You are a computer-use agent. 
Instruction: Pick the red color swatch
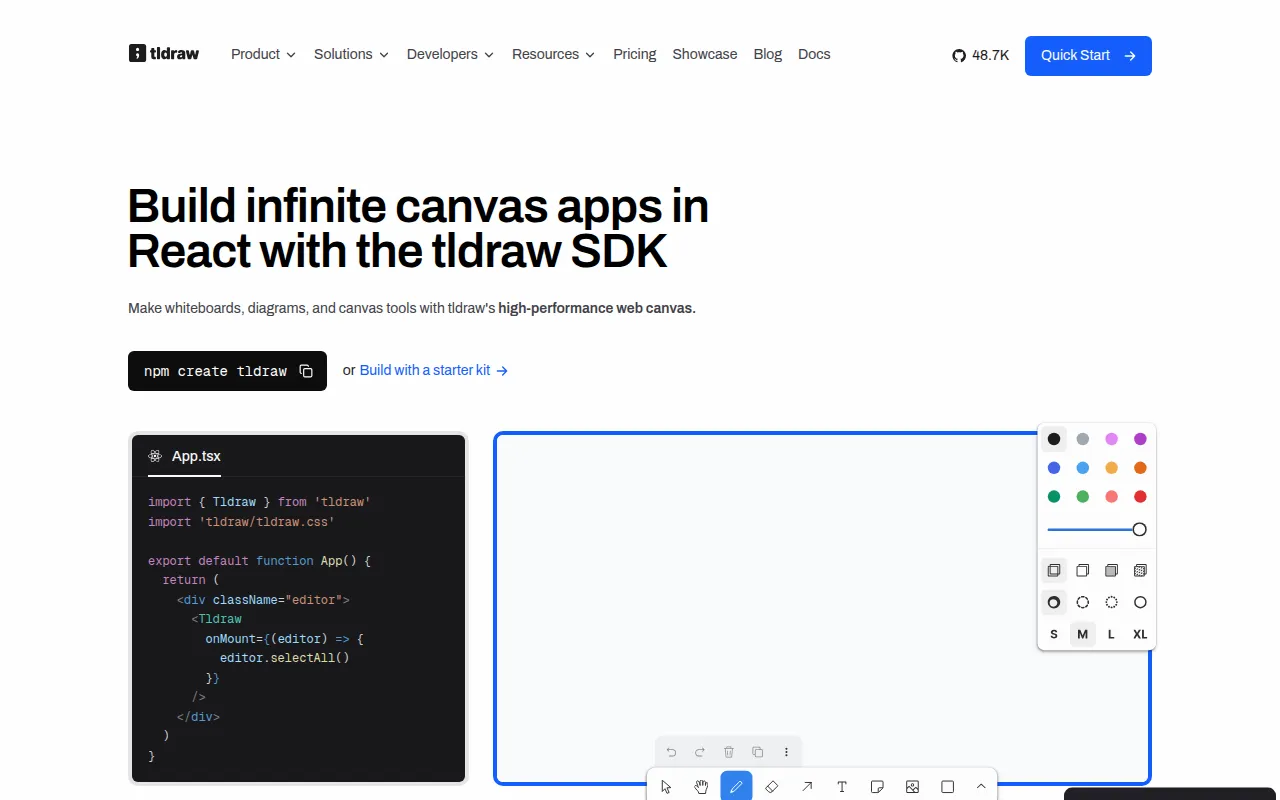coord(1140,497)
